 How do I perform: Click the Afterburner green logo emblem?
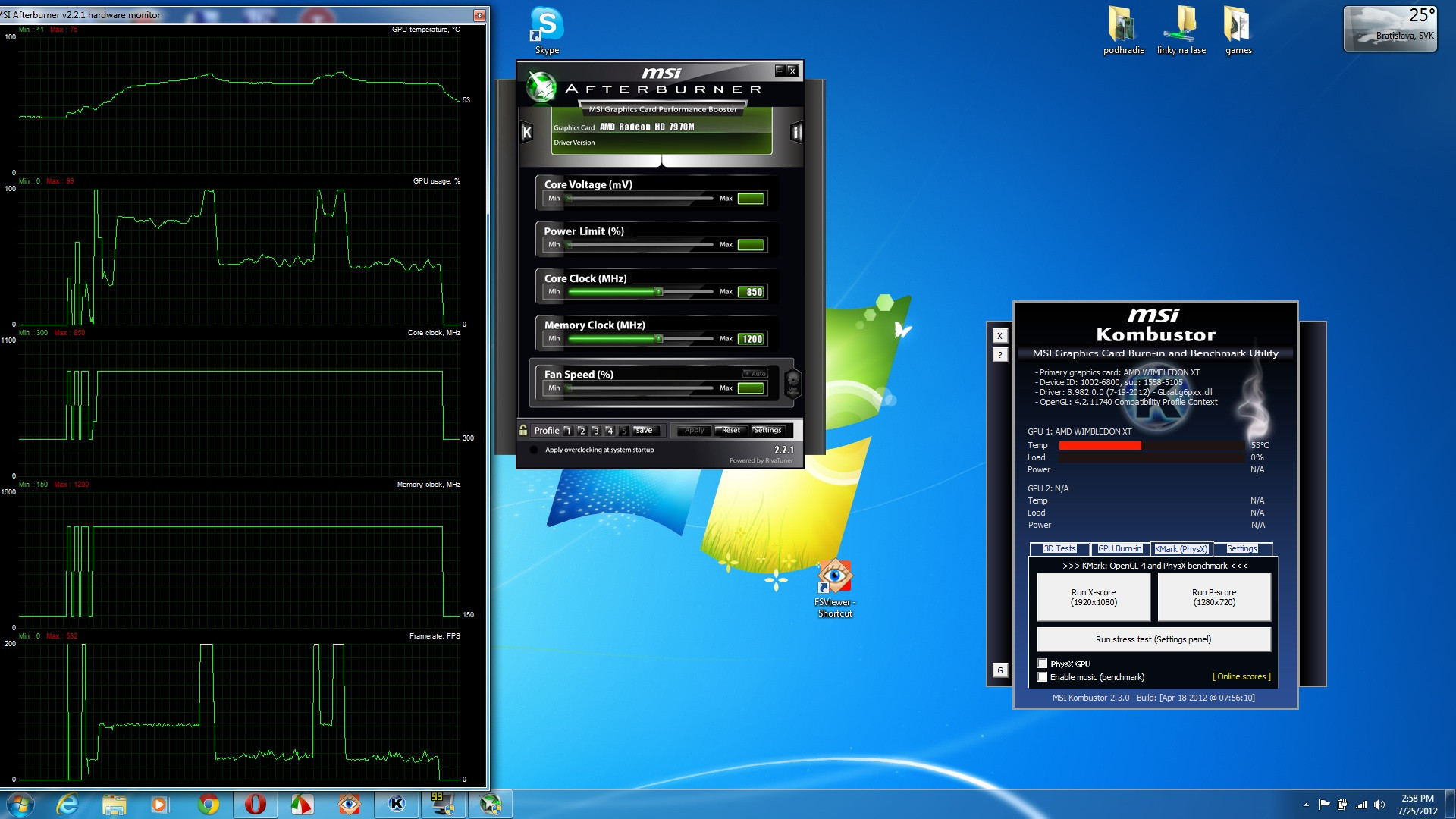541,87
